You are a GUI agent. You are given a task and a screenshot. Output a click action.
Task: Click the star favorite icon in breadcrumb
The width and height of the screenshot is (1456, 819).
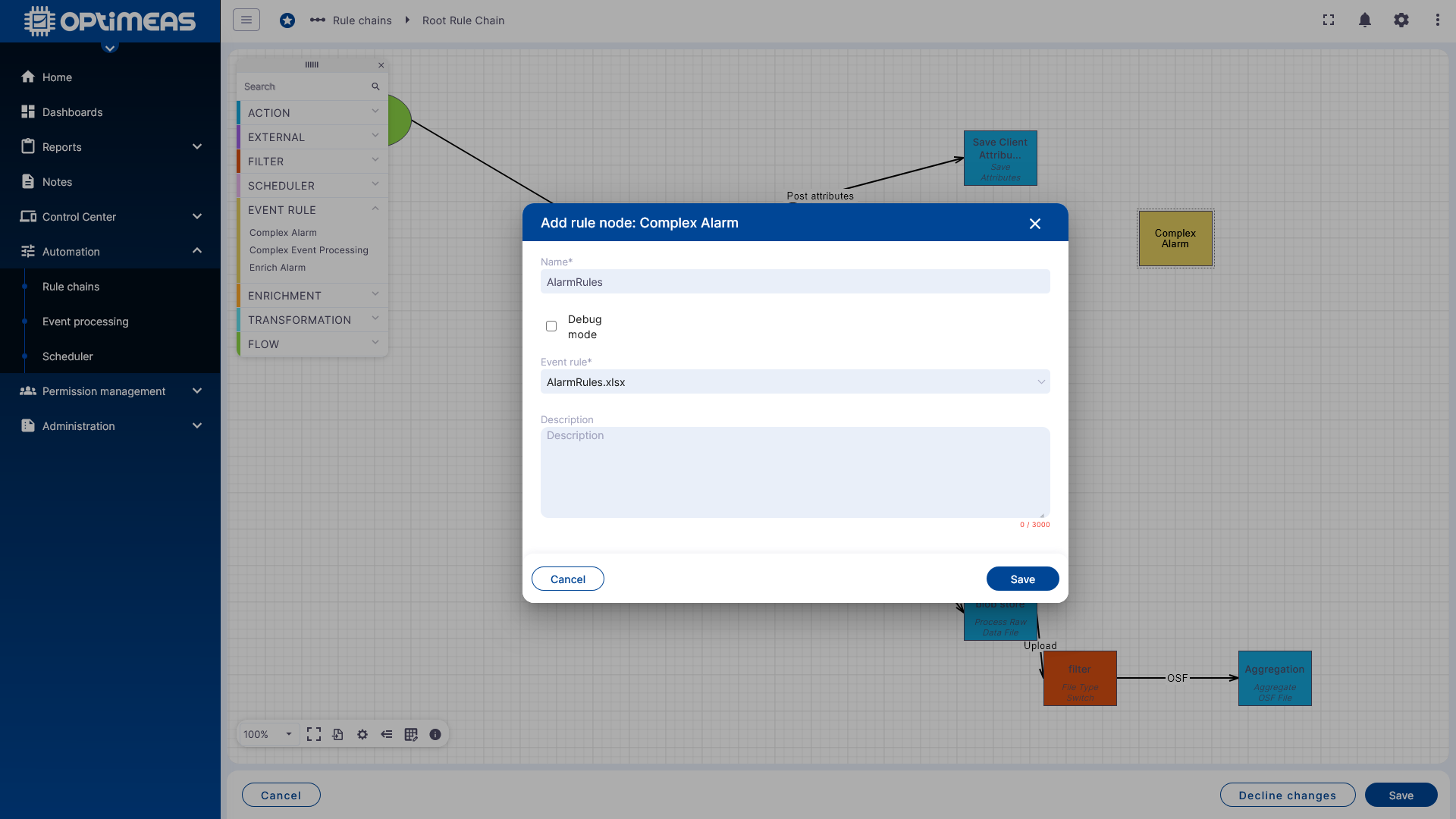(287, 20)
